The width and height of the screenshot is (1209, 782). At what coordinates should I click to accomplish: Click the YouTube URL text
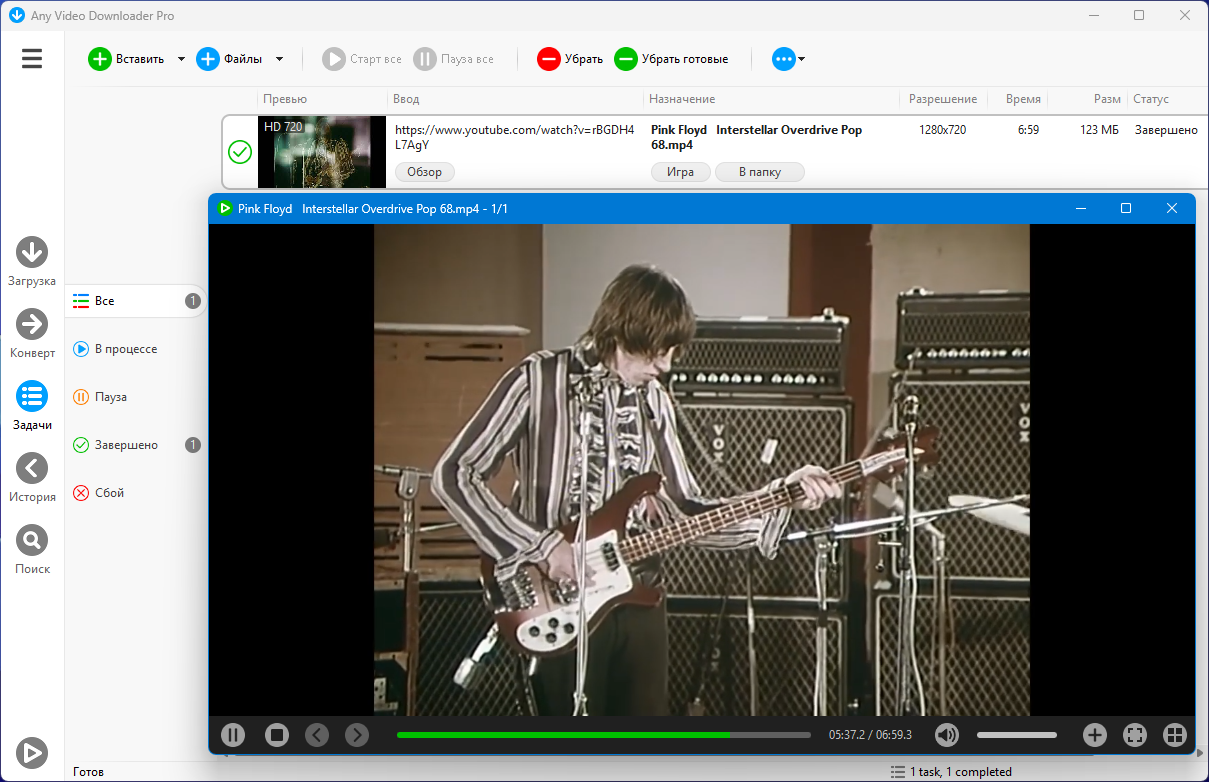[515, 137]
